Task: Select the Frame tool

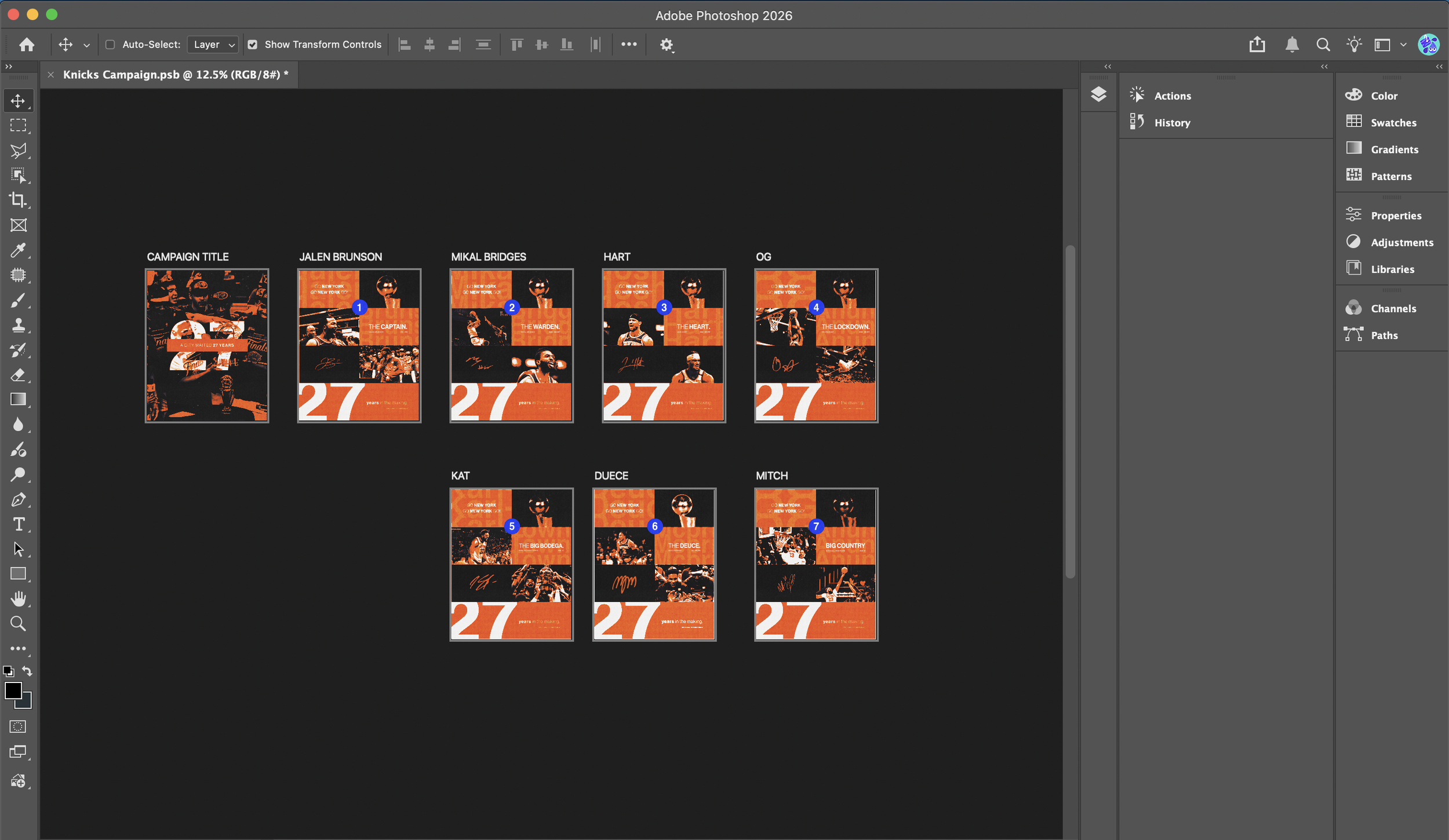Action: pos(18,225)
